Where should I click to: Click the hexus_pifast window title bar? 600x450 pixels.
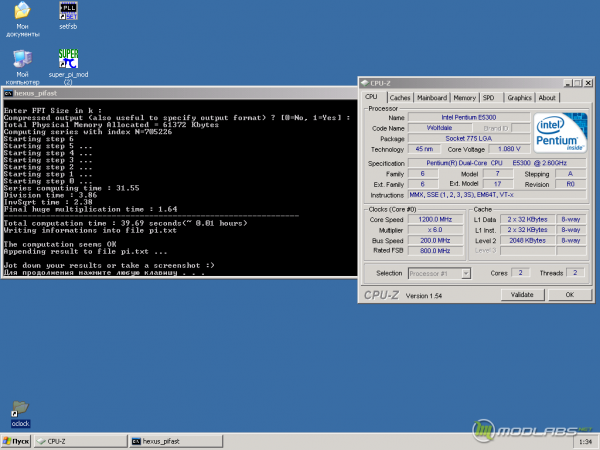[180, 93]
